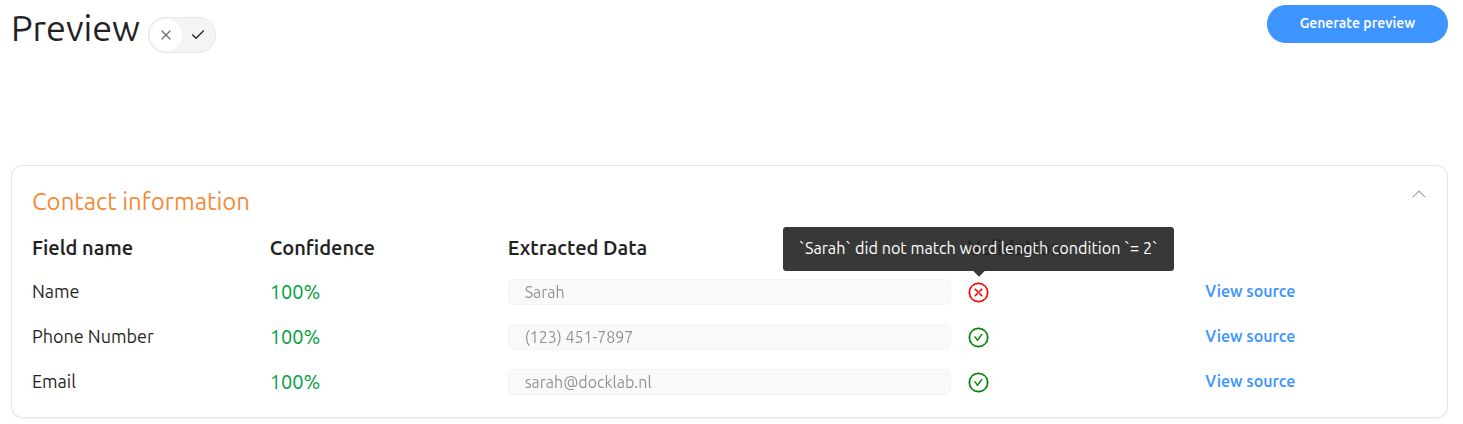Select the checkmark option in Preview switch
Viewport: 1463px width, 424px height.
click(x=198, y=35)
